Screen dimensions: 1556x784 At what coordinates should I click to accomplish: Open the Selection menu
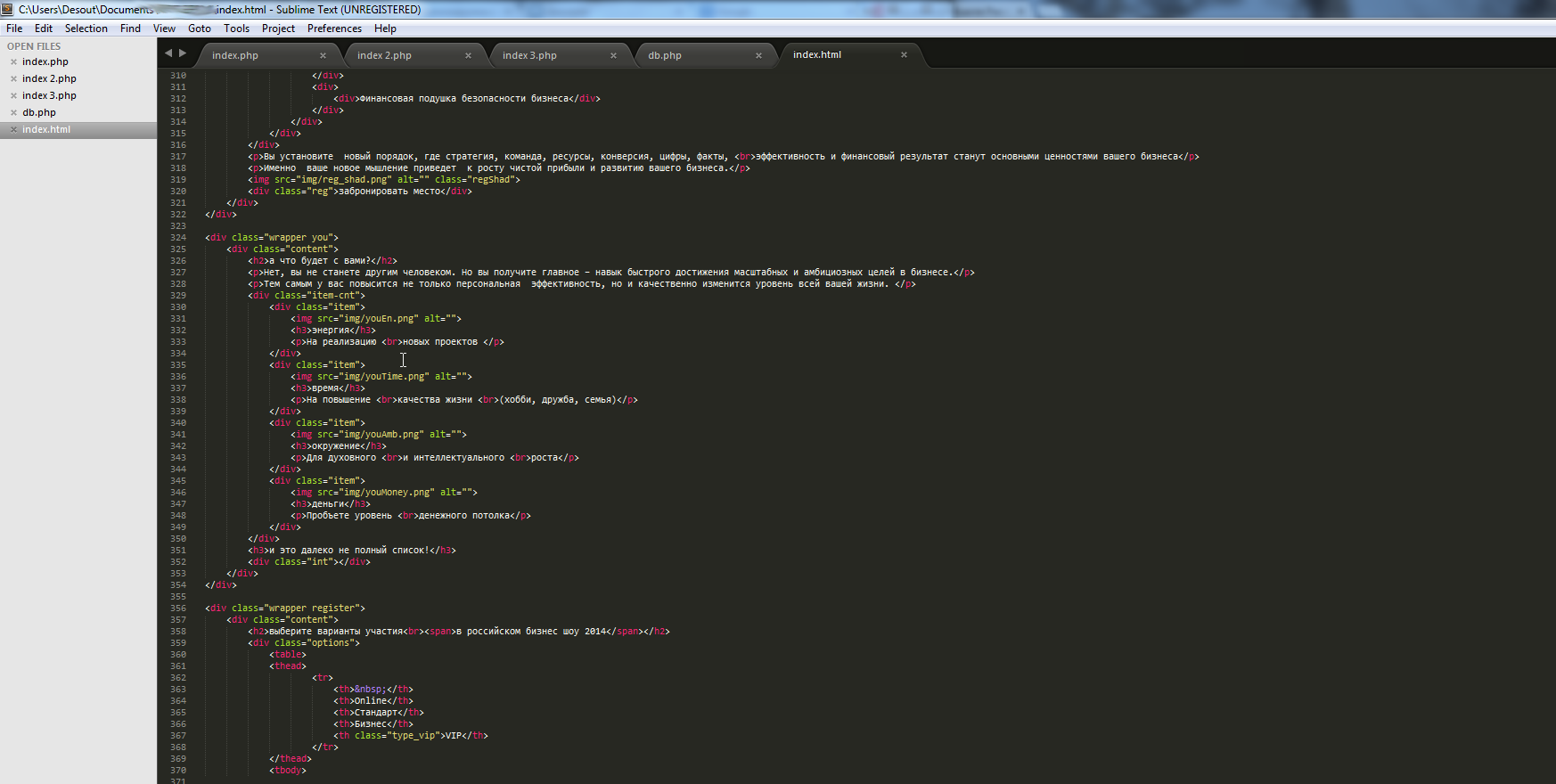(x=86, y=29)
